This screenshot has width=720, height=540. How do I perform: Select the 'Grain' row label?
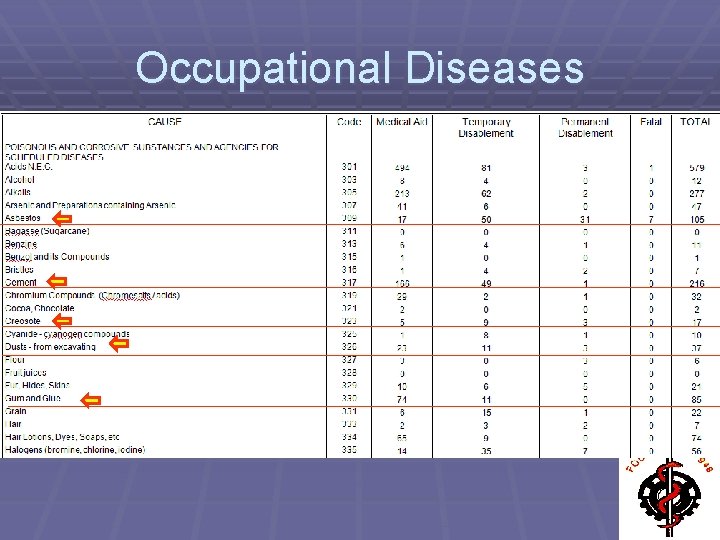pyautogui.click(x=16, y=411)
